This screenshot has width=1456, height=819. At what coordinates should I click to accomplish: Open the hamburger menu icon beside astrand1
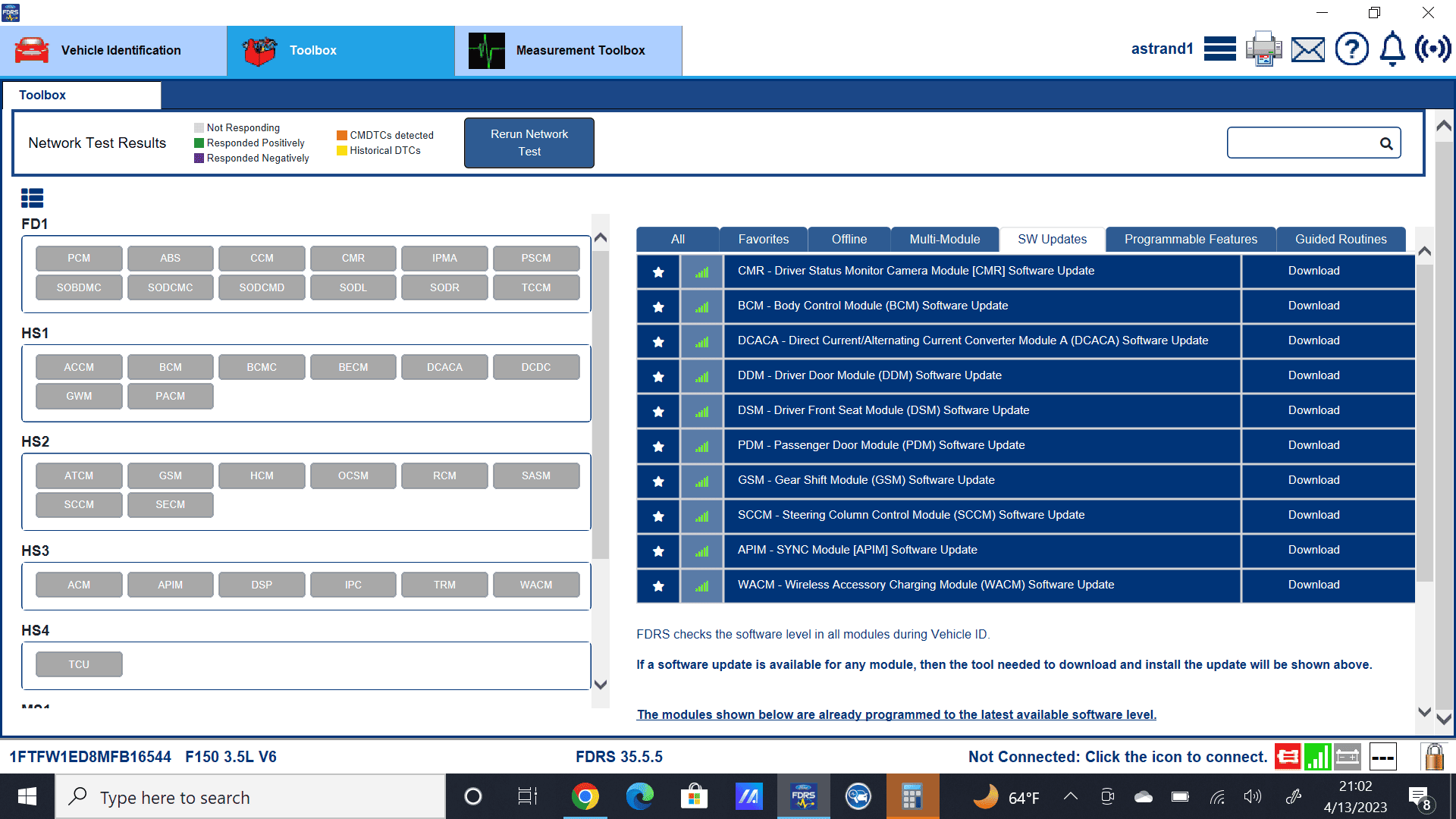tap(1219, 49)
